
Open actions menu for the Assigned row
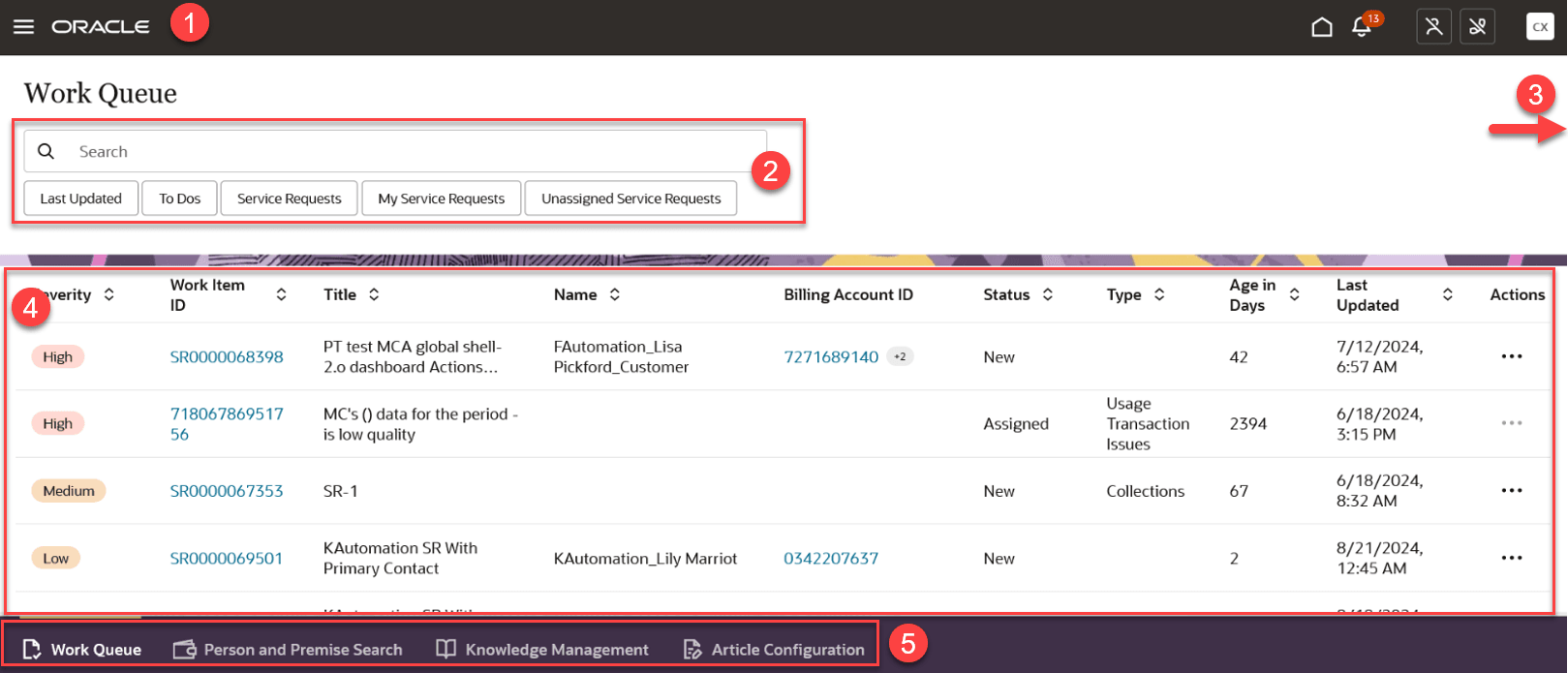point(1511,423)
